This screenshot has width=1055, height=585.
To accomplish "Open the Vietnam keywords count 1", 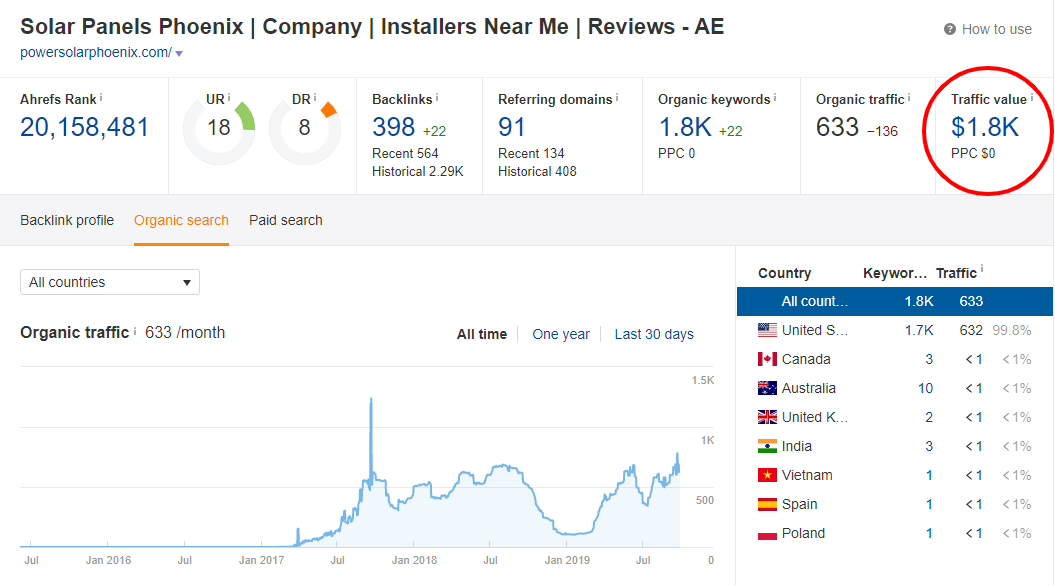I will (x=929, y=475).
